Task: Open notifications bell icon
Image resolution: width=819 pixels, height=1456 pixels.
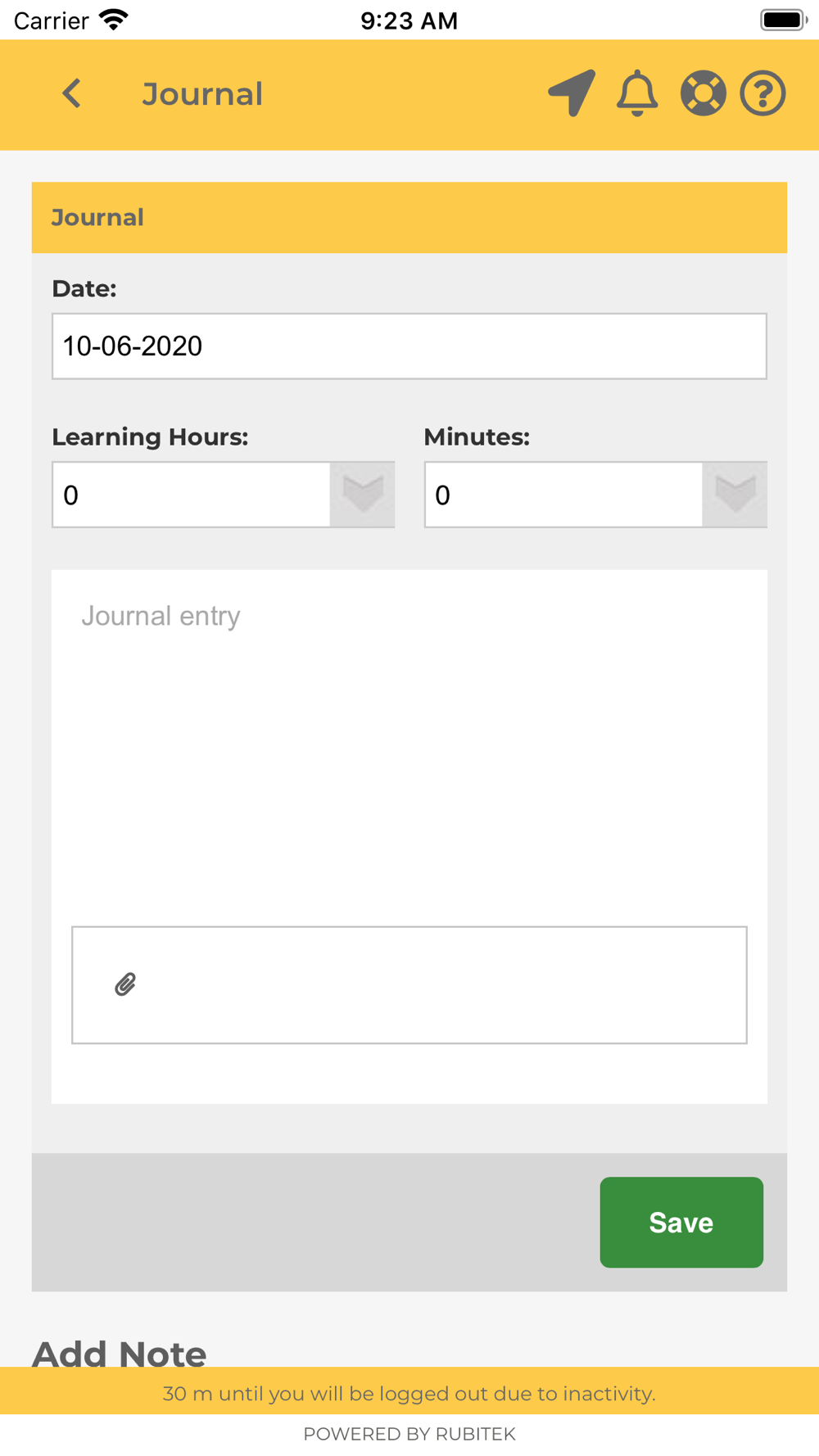Action: click(637, 93)
